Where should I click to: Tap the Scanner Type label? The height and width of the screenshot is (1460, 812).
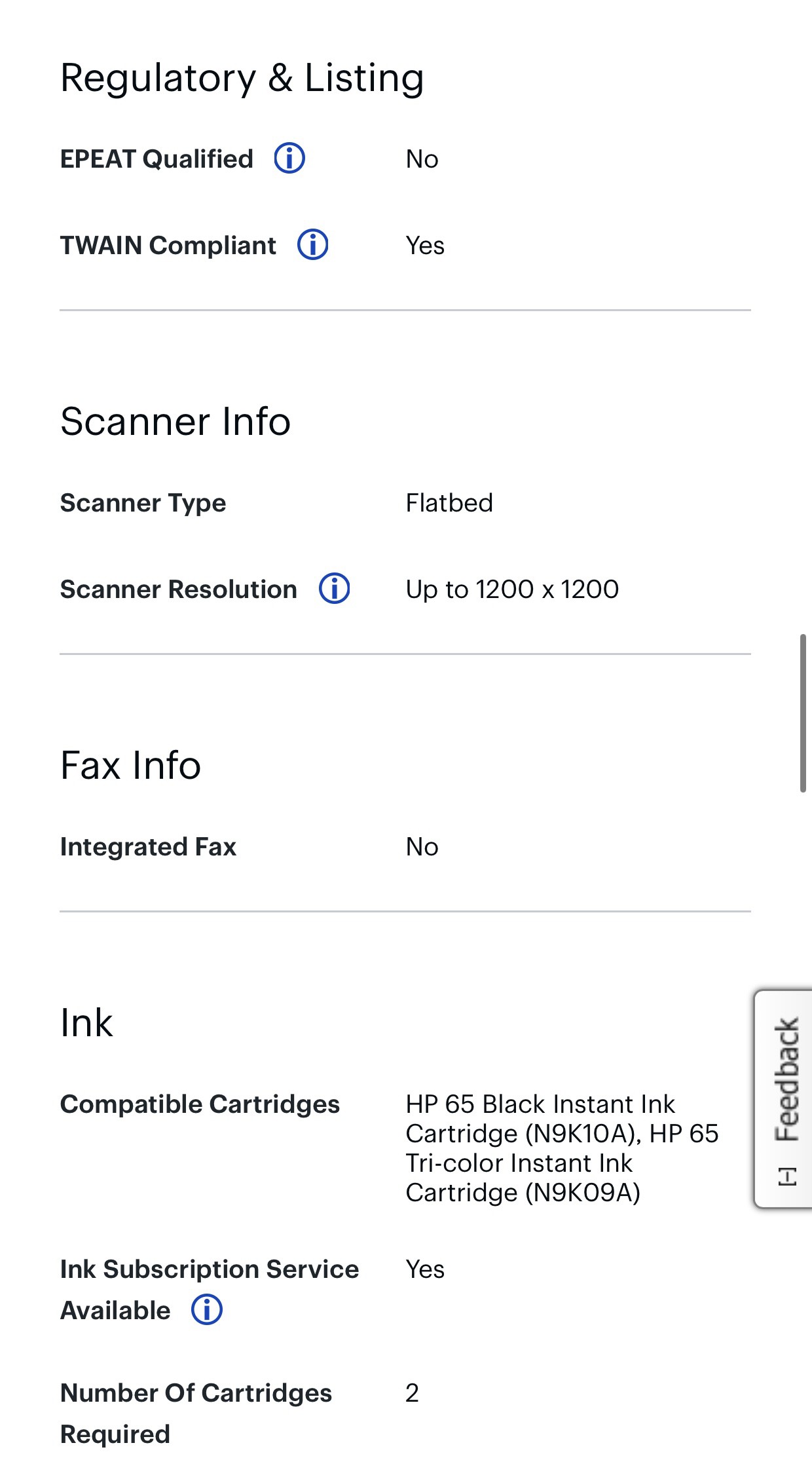143,503
